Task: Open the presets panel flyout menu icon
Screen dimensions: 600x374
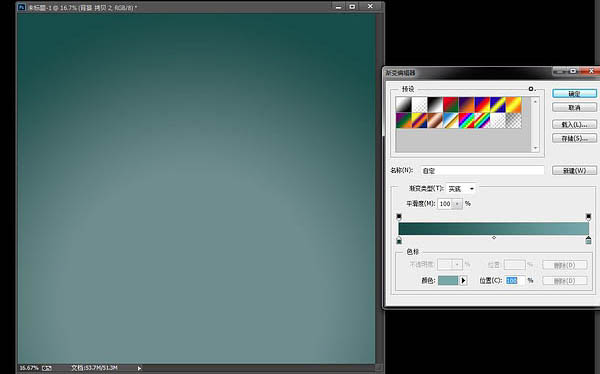Action: pyautogui.click(x=531, y=89)
